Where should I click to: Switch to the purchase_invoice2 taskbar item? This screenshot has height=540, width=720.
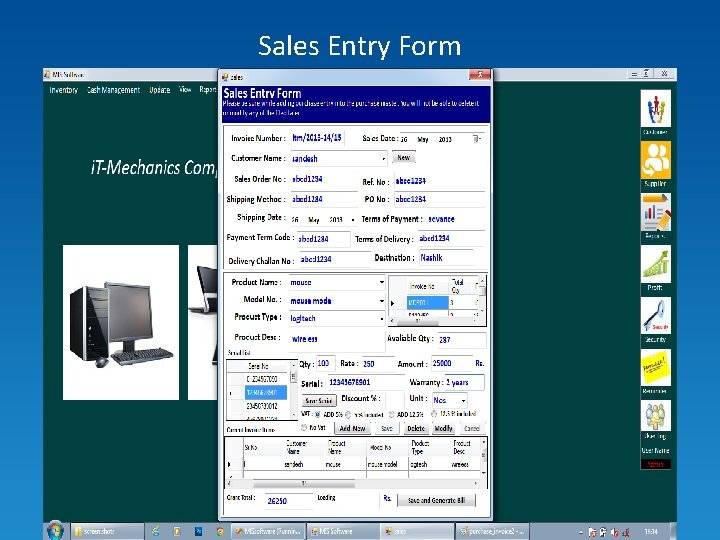tap(492, 531)
